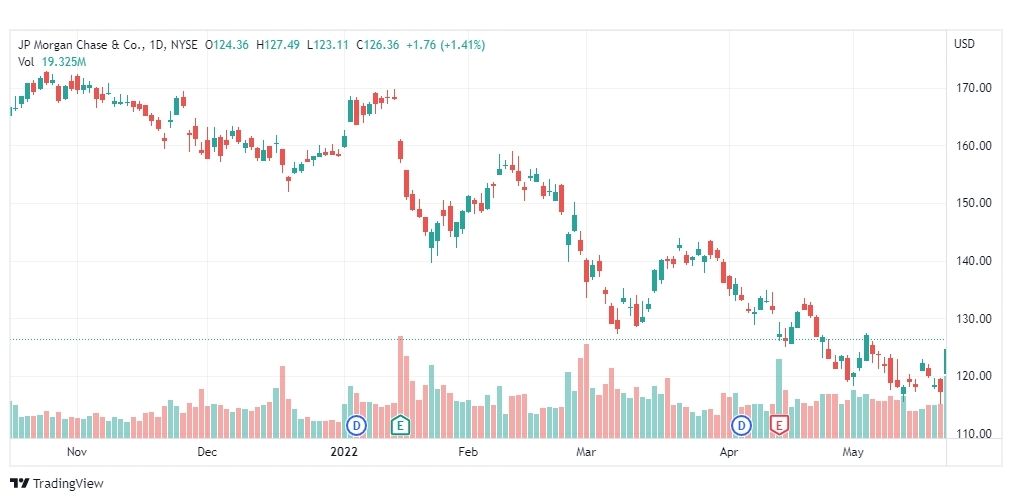
Task: Click the 130.00 price axis label
Action: click(973, 318)
